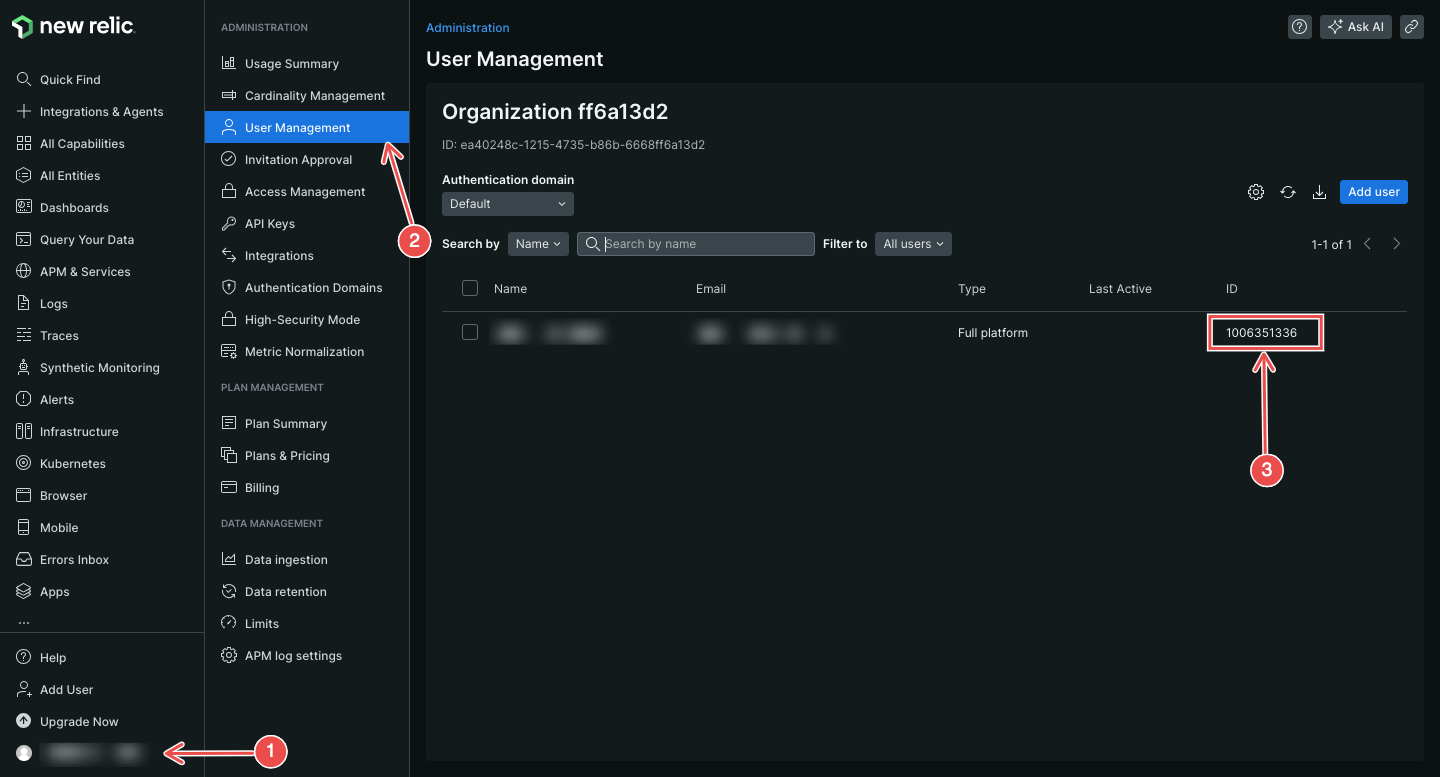Open Kubernetes from the sidebar
Viewport: 1440px width, 777px height.
tap(74, 463)
